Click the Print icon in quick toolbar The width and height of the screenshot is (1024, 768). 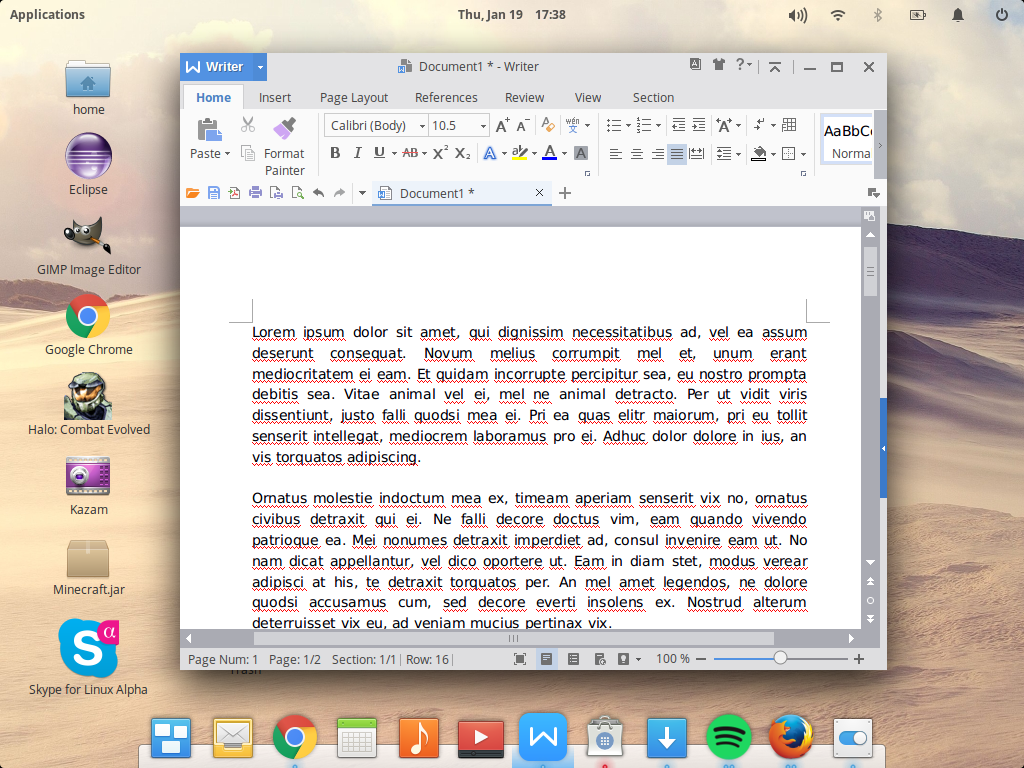point(255,193)
